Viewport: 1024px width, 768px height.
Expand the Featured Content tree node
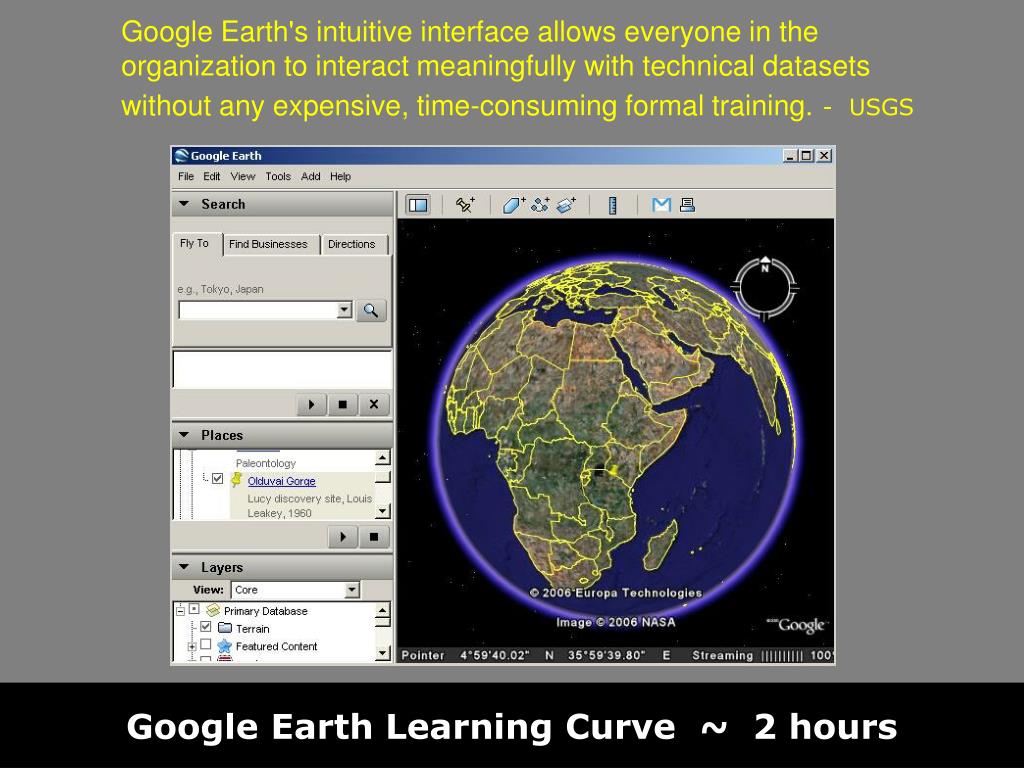pos(191,647)
